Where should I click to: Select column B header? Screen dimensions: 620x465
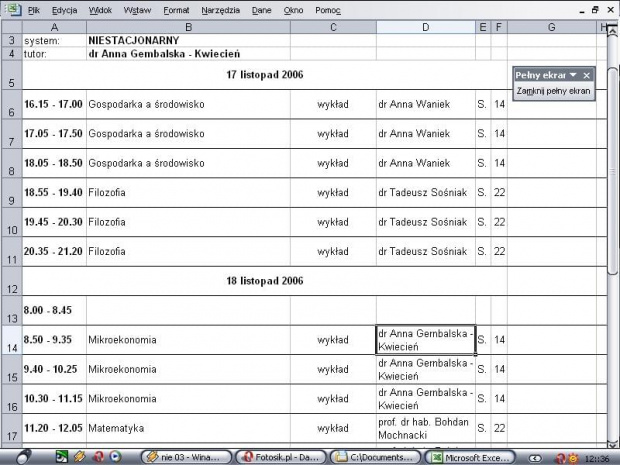(188, 27)
